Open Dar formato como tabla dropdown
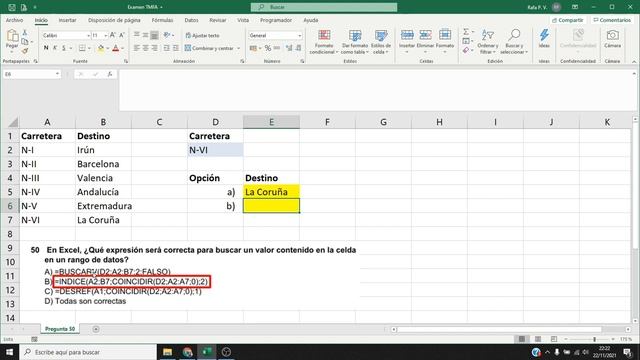640x360 pixels. pyautogui.click(x=355, y=42)
